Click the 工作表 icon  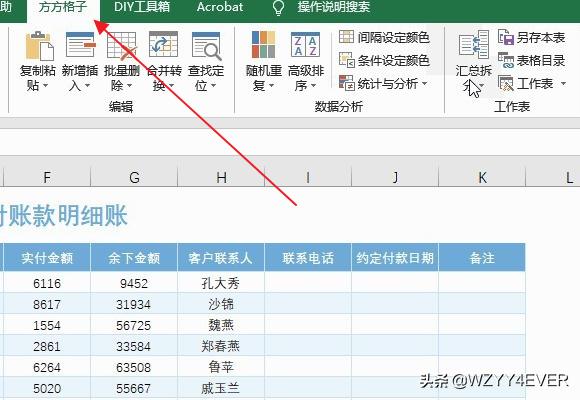506,83
